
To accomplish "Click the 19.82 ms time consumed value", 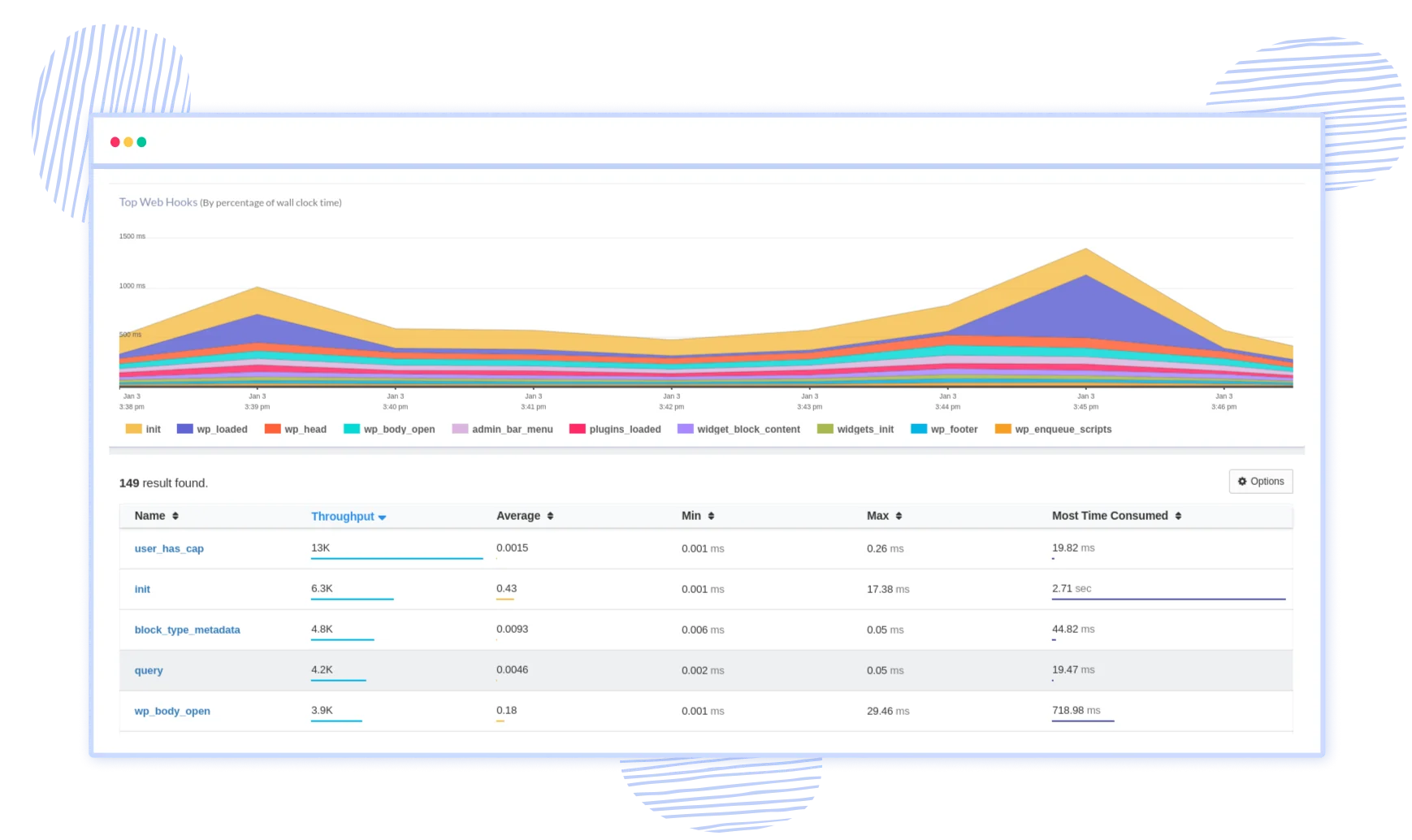I will coord(1073,548).
